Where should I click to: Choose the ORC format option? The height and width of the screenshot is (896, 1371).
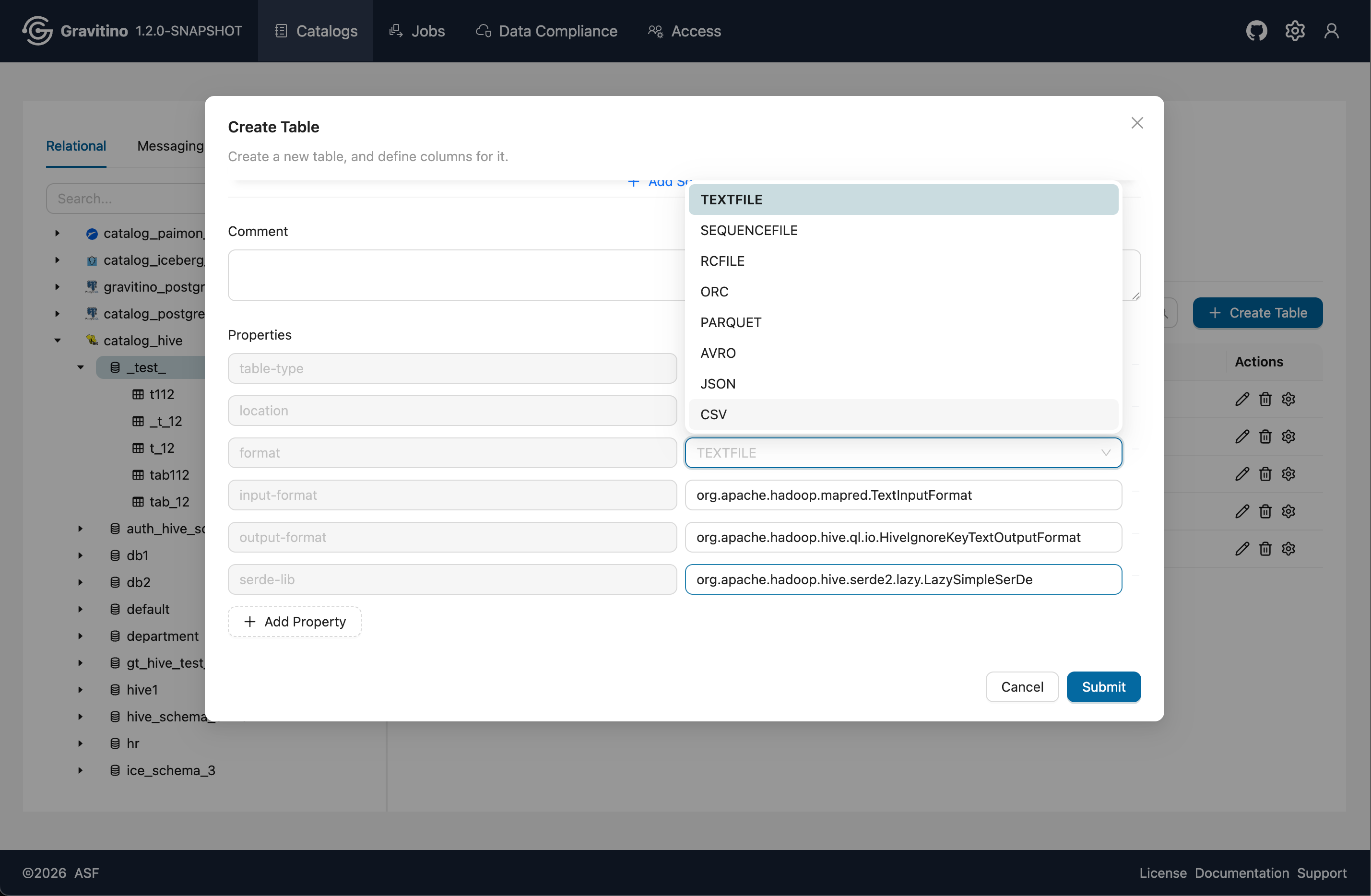coord(714,292)
